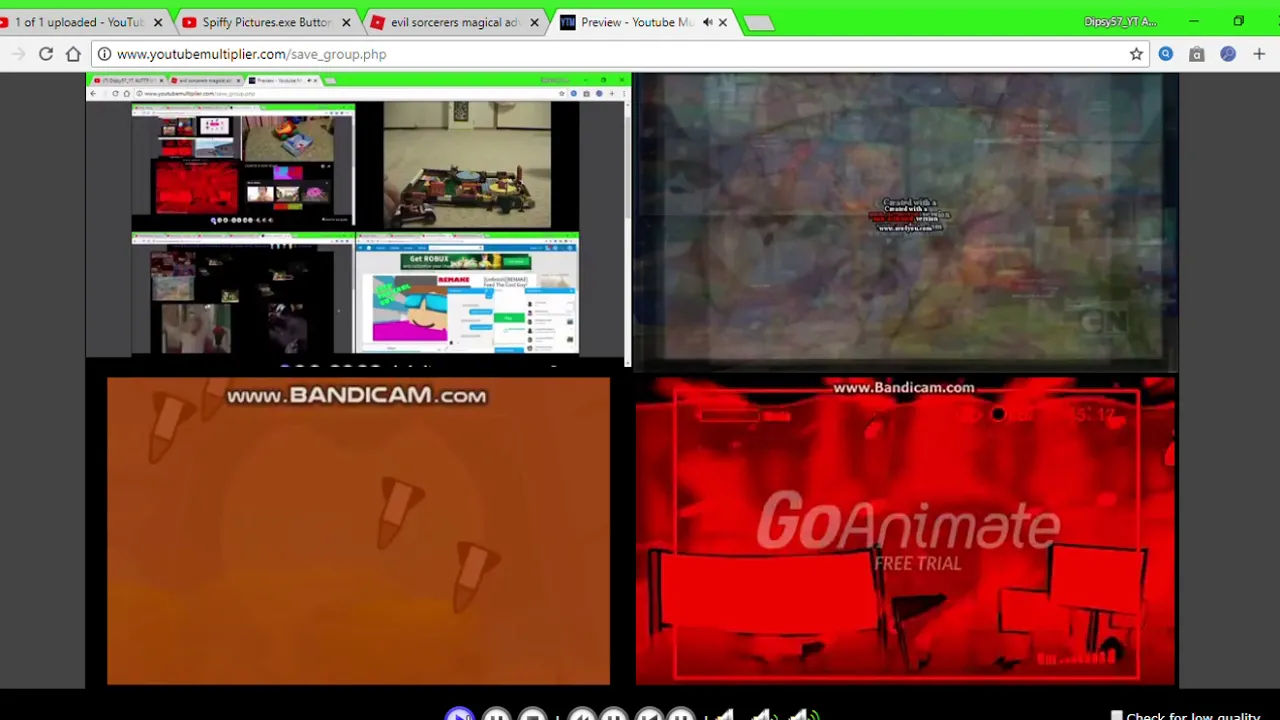
Task: Open a new browser tab
Action: coord(759,23)
